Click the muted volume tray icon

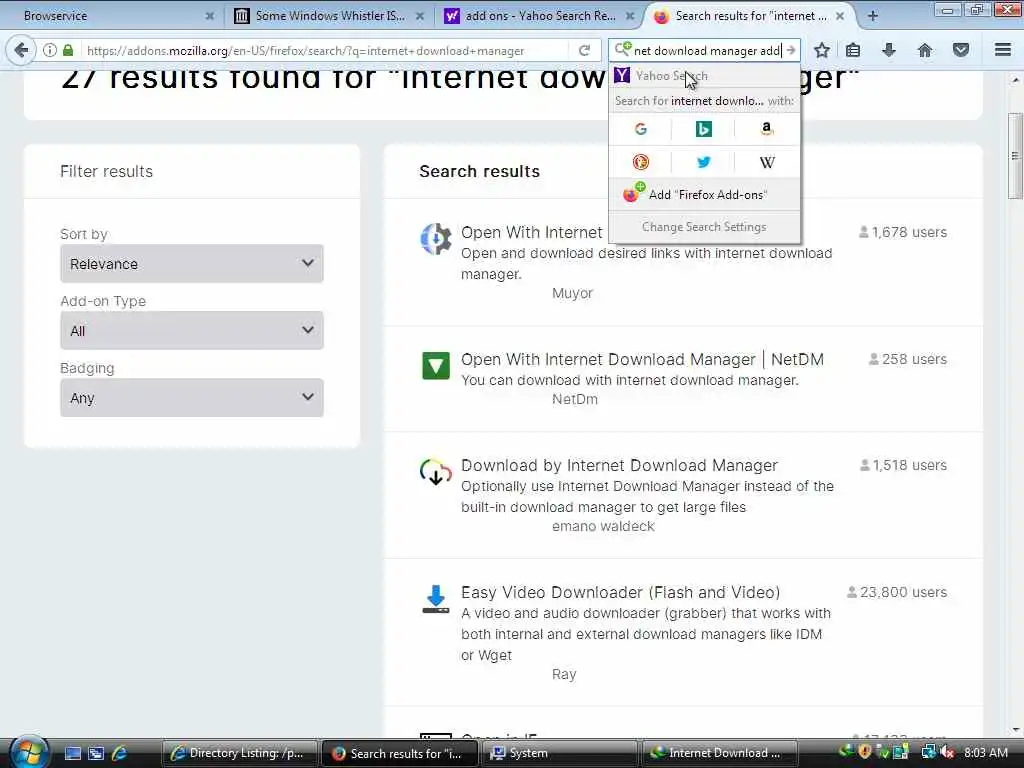coord(947,752)
